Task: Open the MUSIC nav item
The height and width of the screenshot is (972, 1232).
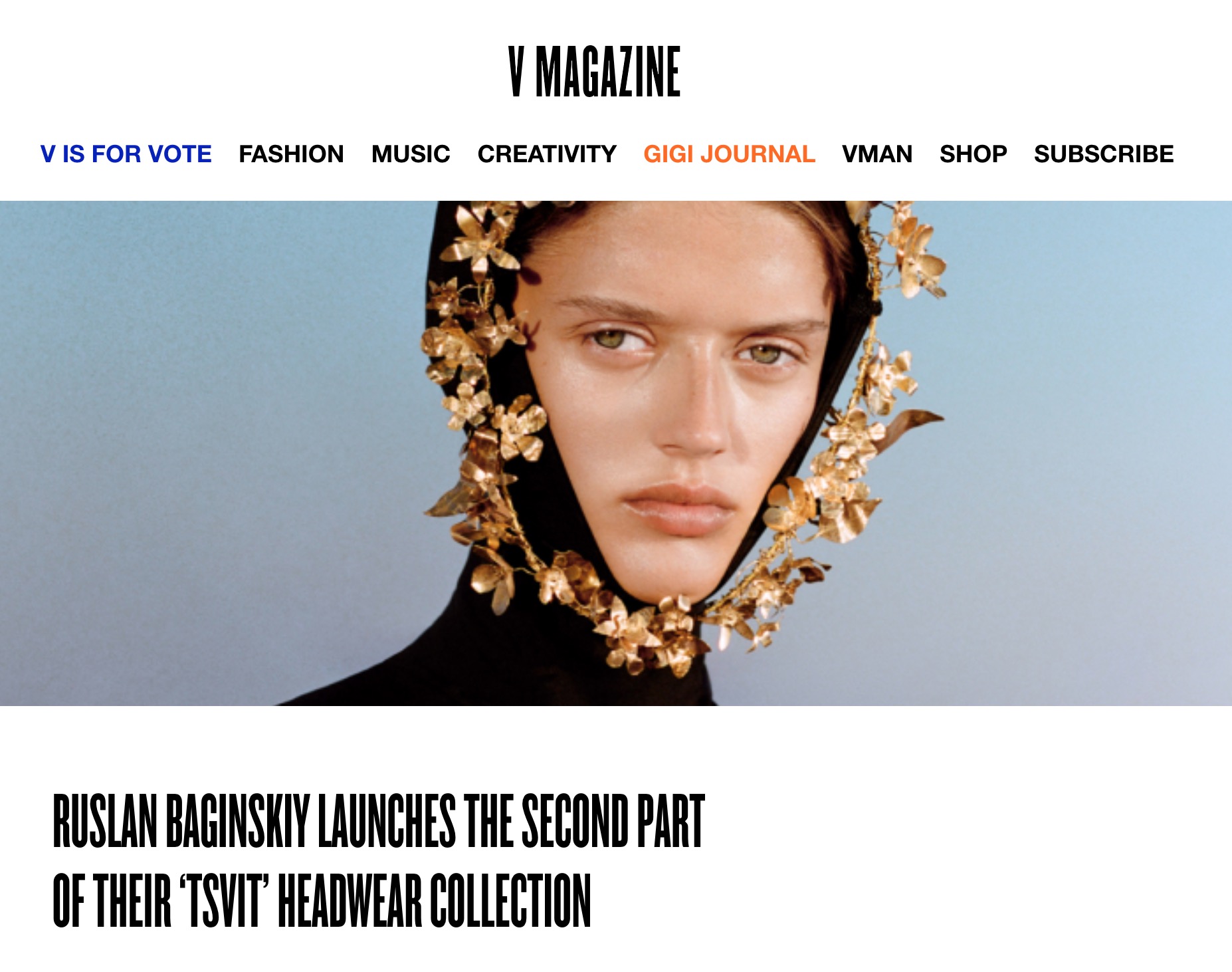Action: coord(411,154)
